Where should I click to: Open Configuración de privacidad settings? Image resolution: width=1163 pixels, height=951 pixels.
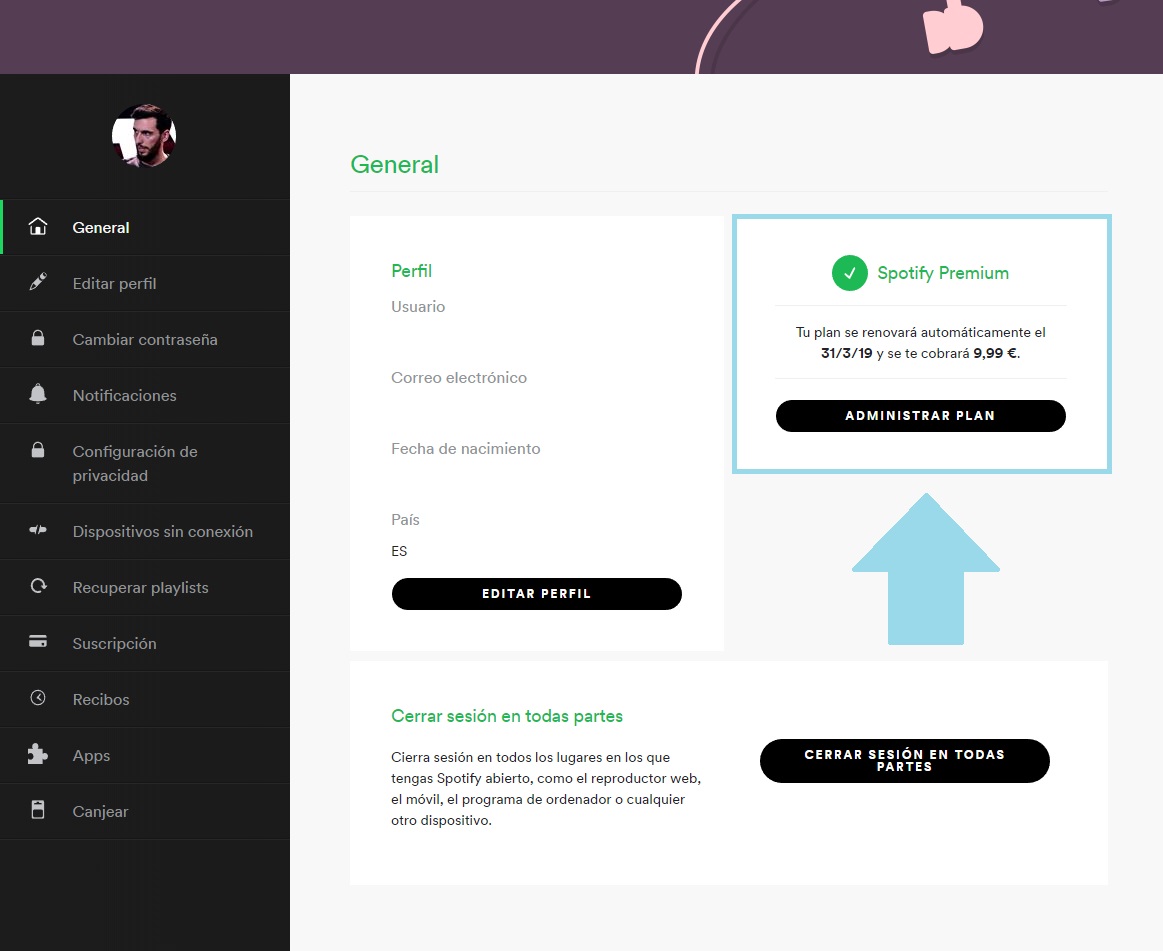[x=145, y=464]
